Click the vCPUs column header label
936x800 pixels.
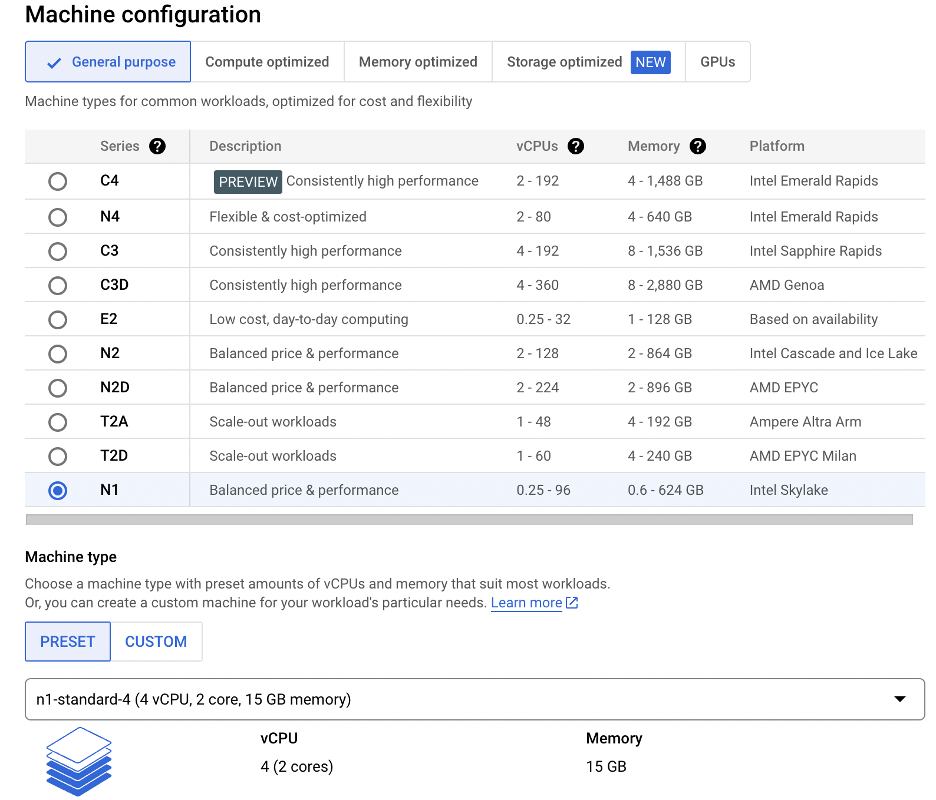click(x=537, y=146)
